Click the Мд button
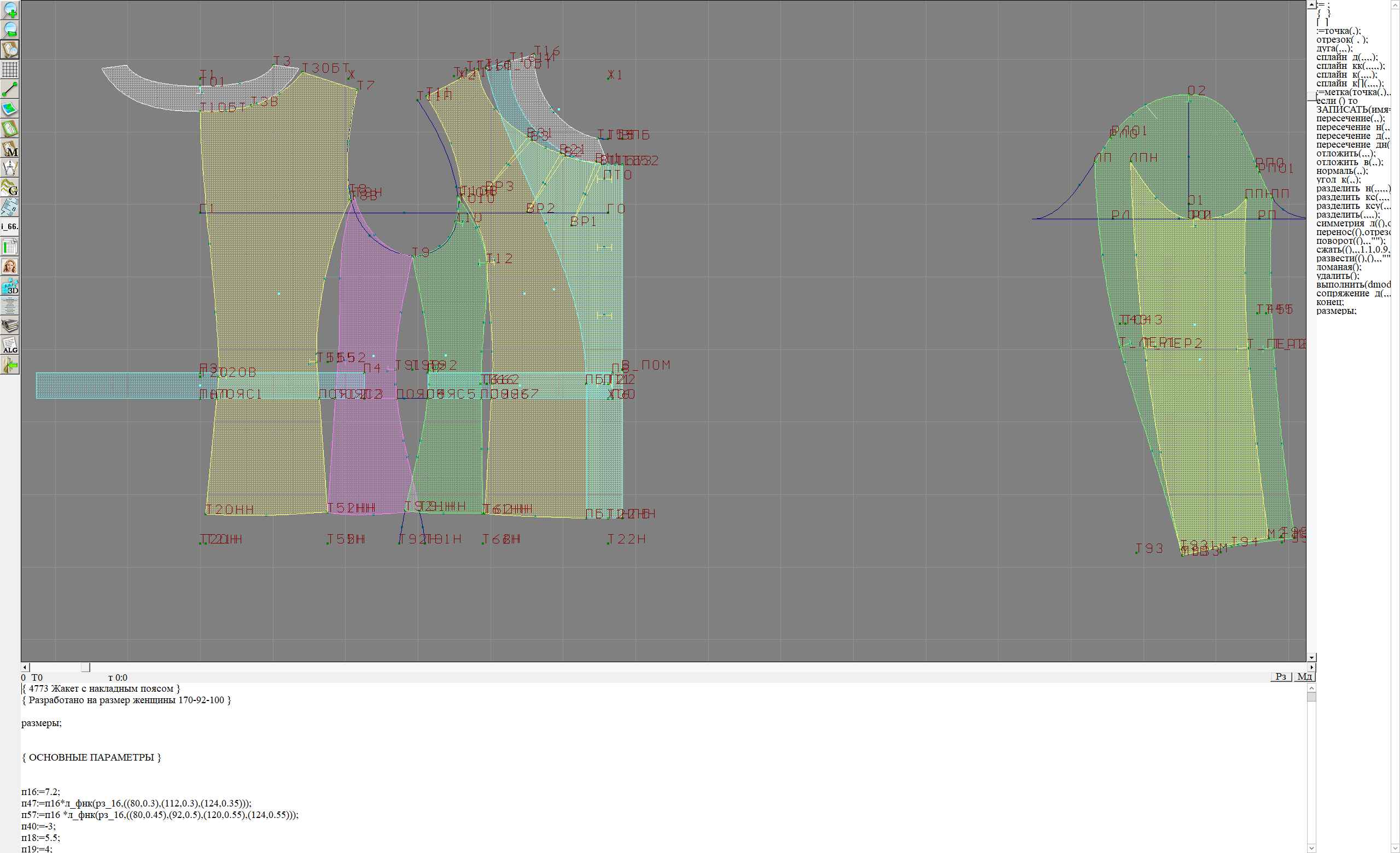The image size is (1400, 853). 1304,676
